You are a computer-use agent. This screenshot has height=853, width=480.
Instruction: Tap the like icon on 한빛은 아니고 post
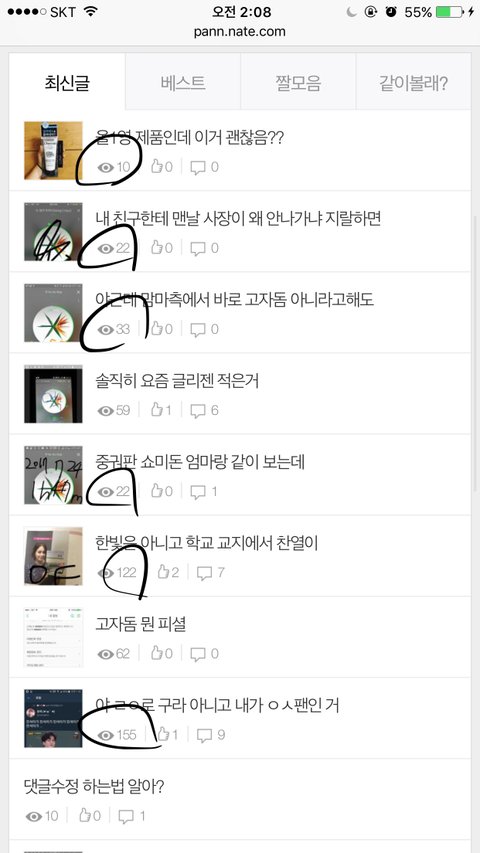click(x=163, y=572)
